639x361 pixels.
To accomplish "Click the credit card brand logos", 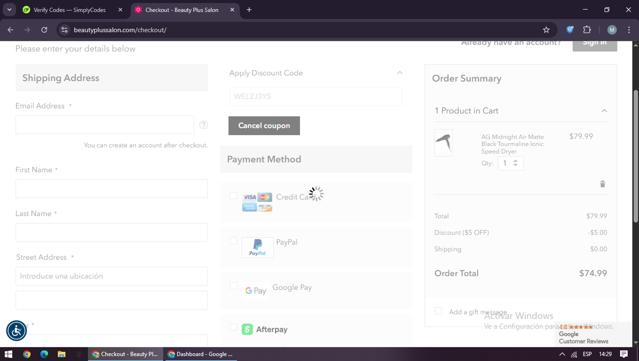I will [x=257, y=203].
